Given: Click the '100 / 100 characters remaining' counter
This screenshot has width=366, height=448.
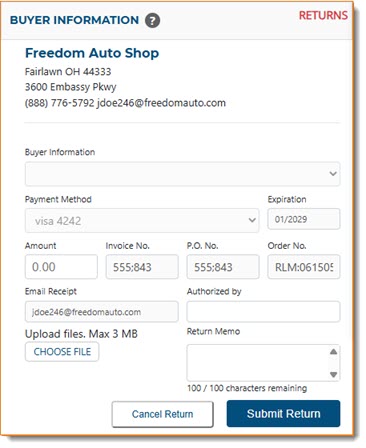Looking at the screenshot, I should tap(247, 388).
